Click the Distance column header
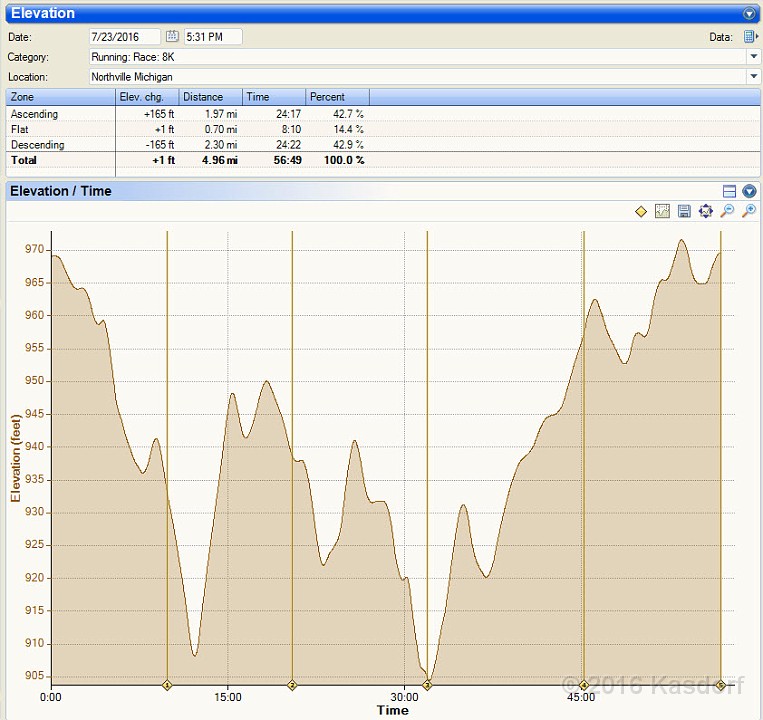This screenshot has width=763, height=720. 210,97
